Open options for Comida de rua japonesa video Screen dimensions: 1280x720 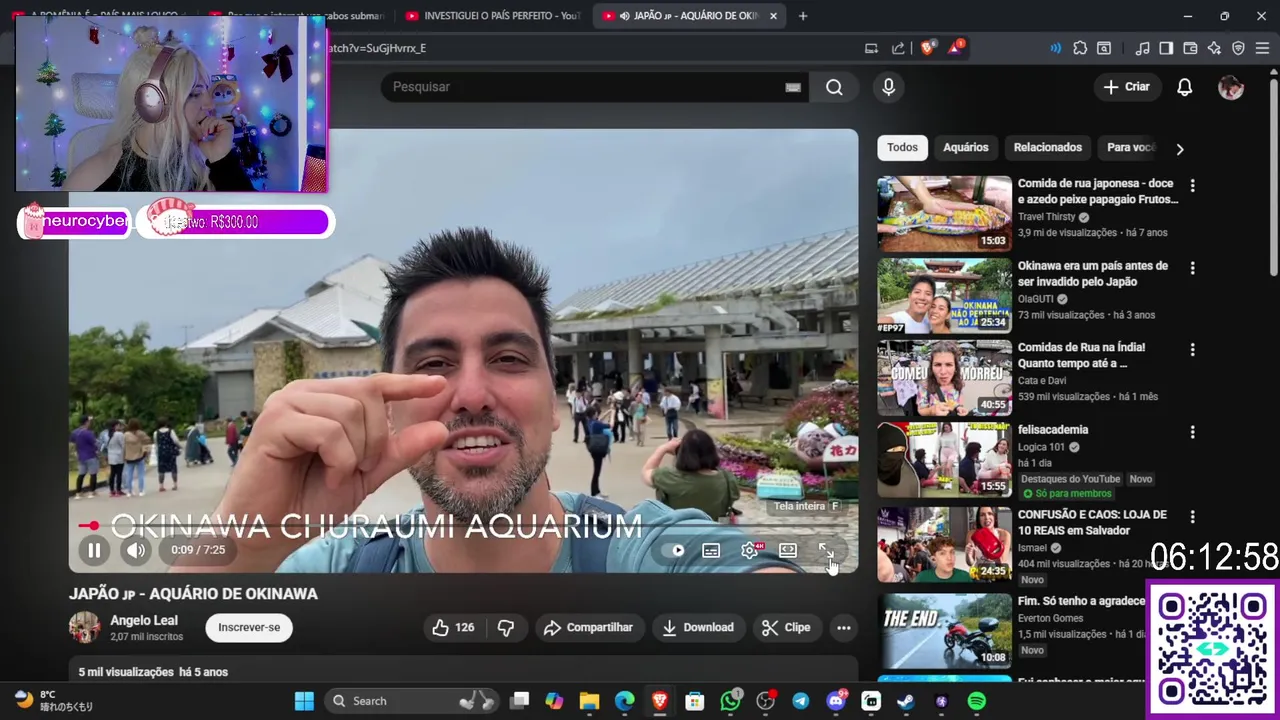point(1192,185)
